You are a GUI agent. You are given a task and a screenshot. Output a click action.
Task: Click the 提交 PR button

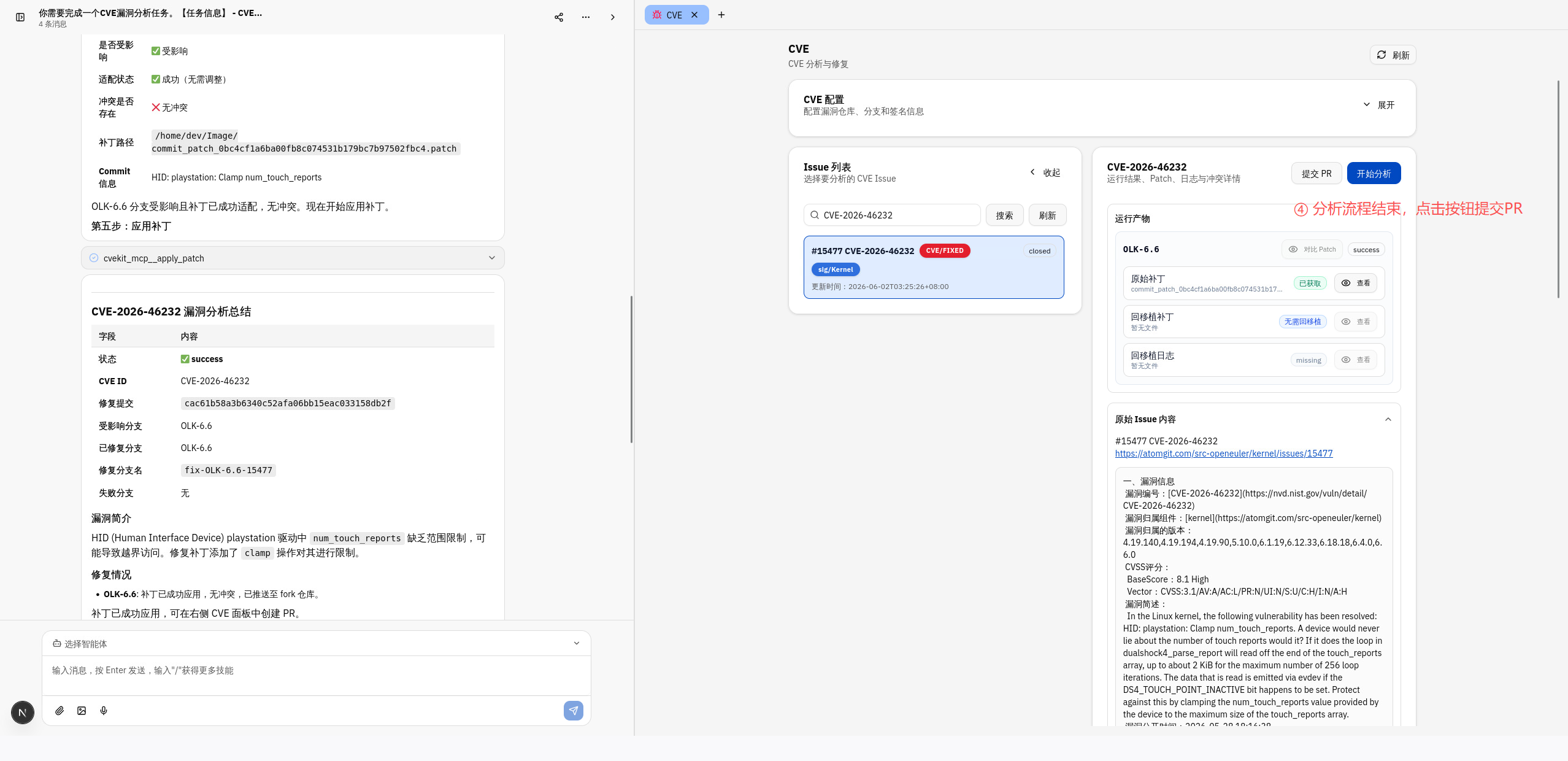coord(1316,173)
